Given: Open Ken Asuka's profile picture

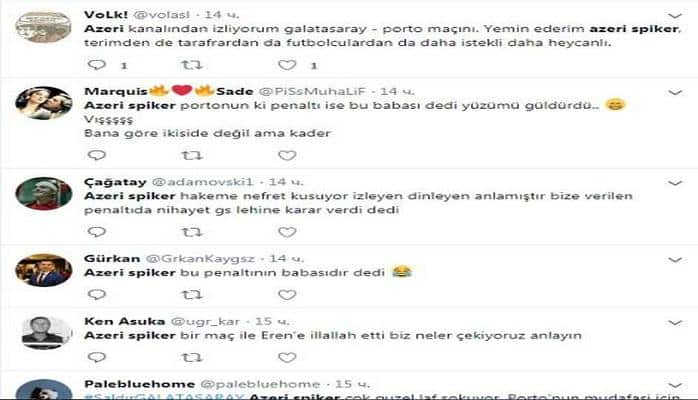Looking at the screenshot, I should point(46,332).
